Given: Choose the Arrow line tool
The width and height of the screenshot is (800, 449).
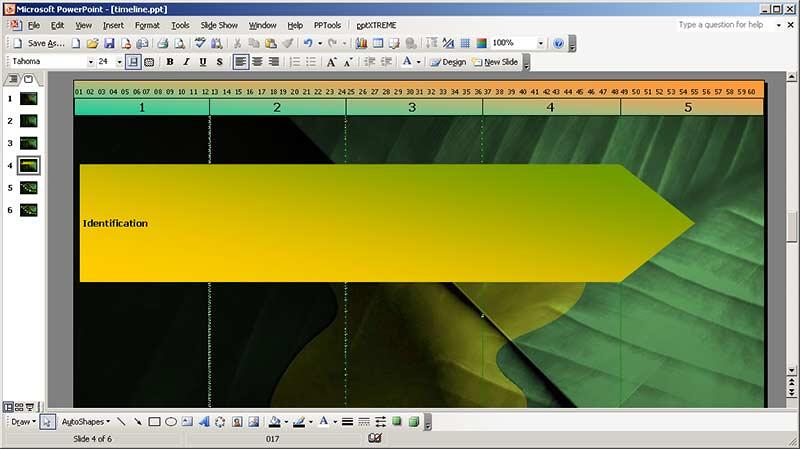Looking at the screenshot, I should 137,422.
